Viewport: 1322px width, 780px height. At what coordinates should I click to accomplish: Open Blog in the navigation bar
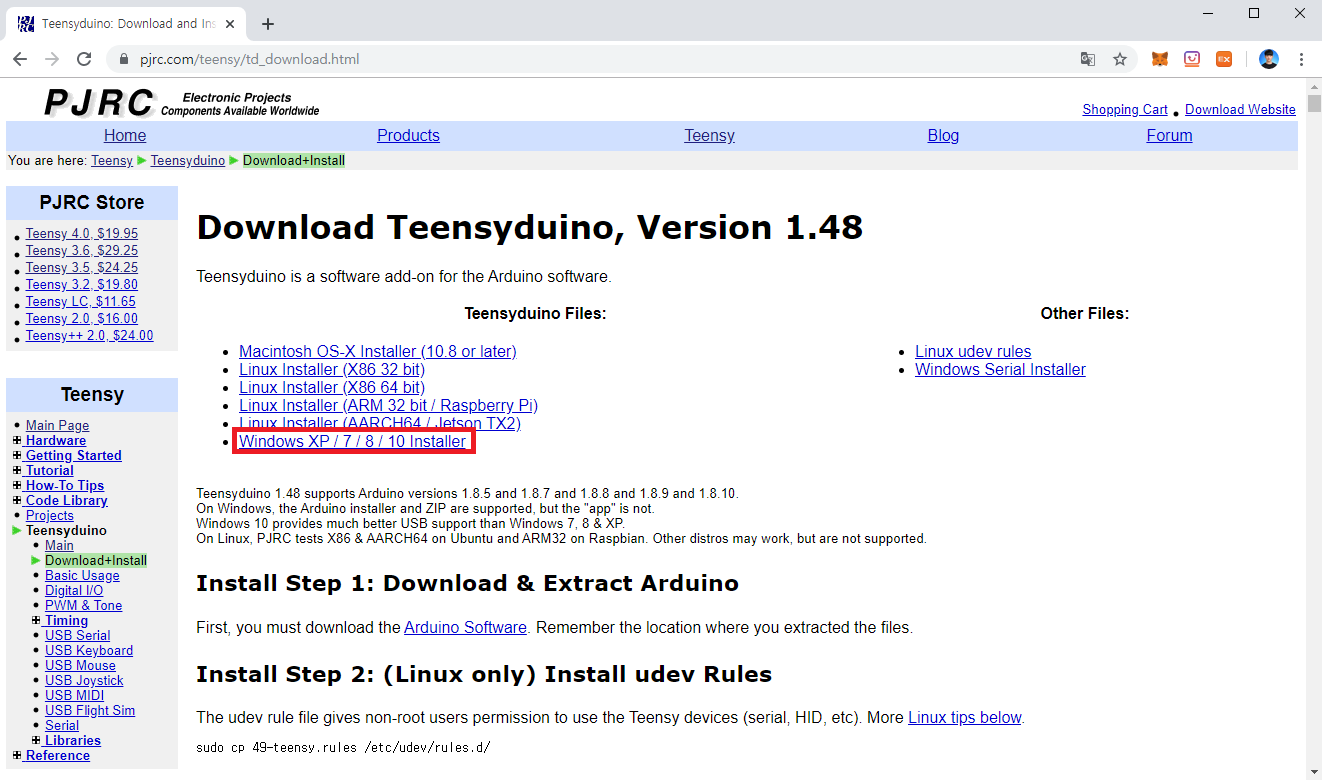click(x=943, y=135)
